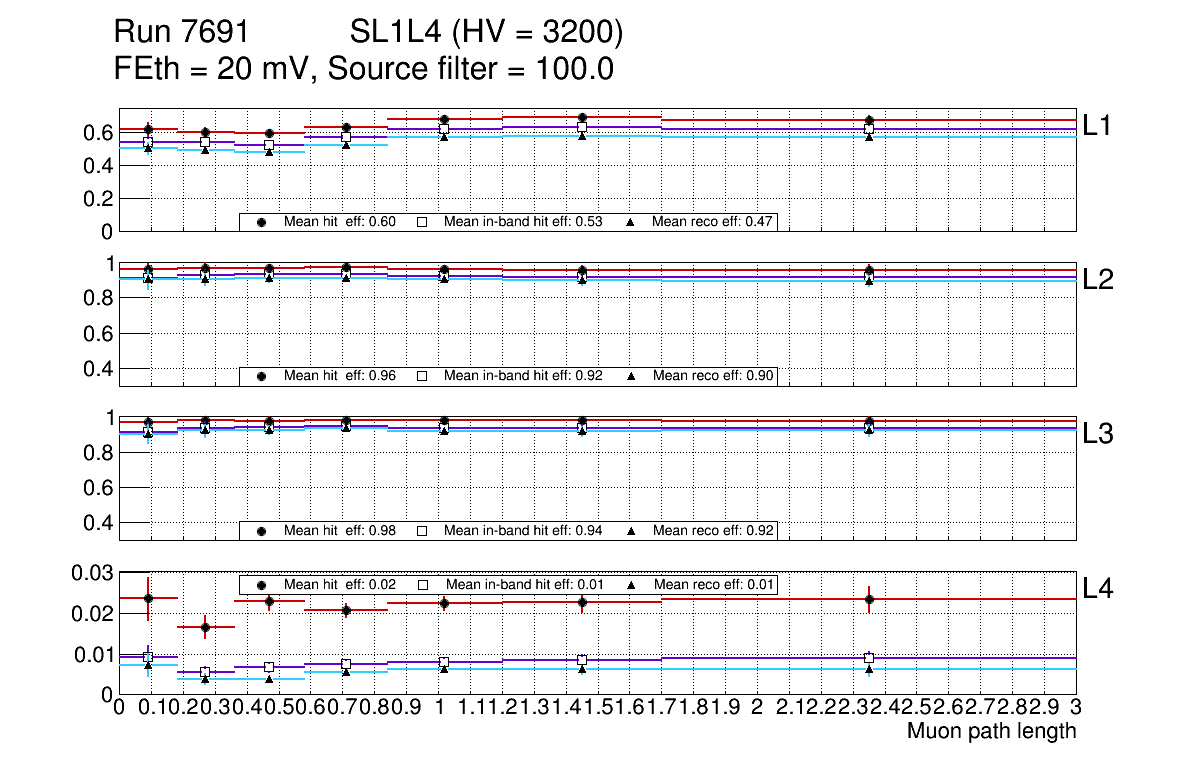The width and height of the screenshot is (1196, 772).
Task: Click the open square marker in L2 legend
Action: 422,376
